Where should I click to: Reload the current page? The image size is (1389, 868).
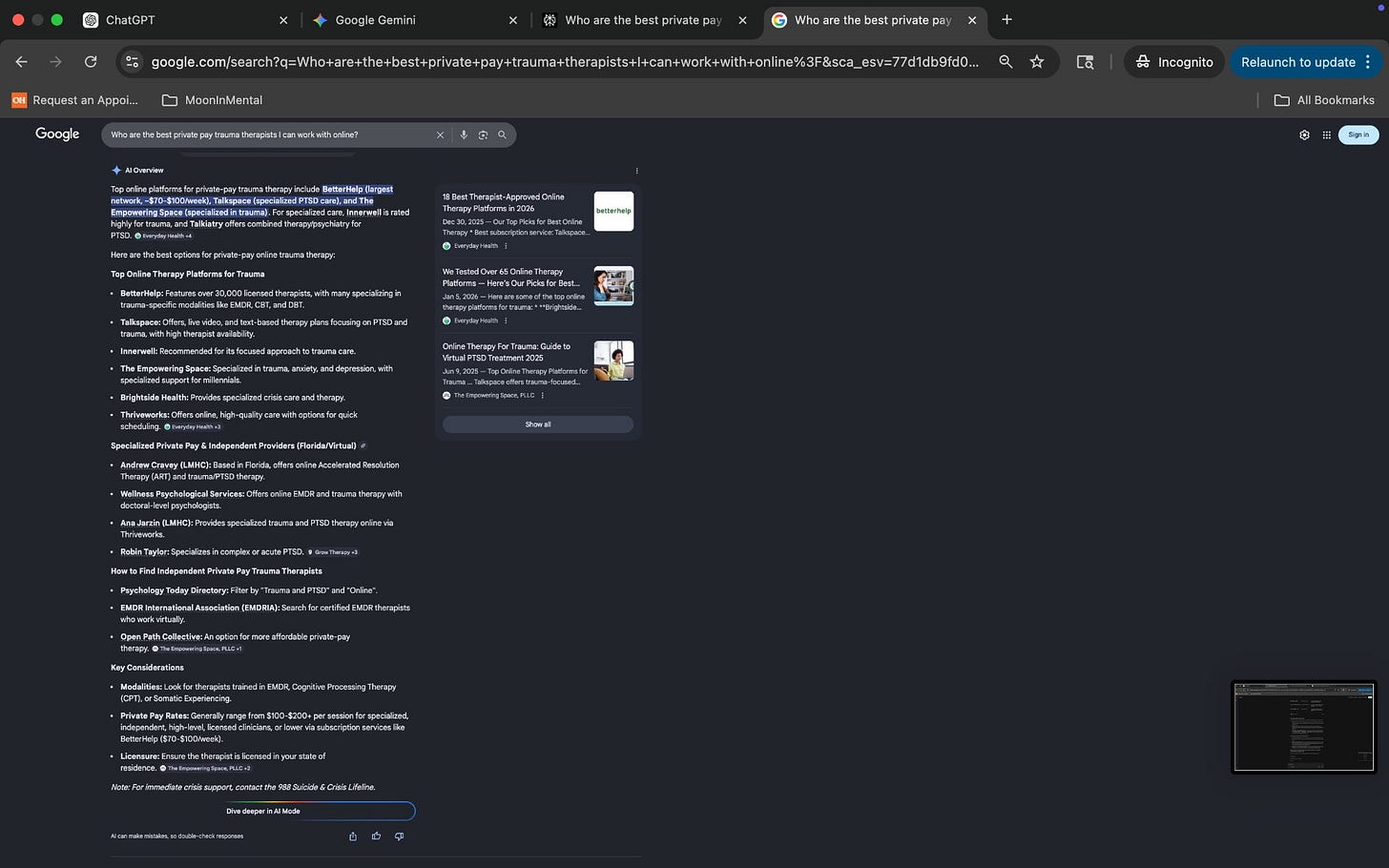91,62
